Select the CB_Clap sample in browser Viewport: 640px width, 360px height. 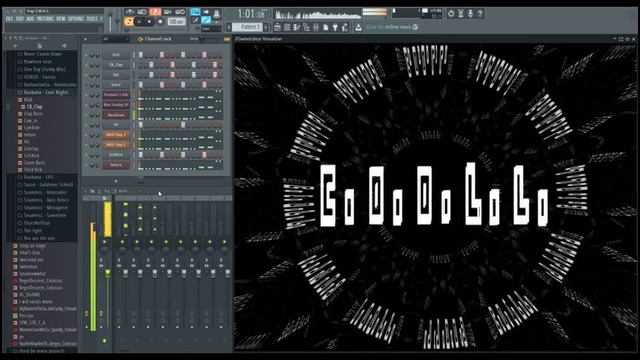point(34,107)
